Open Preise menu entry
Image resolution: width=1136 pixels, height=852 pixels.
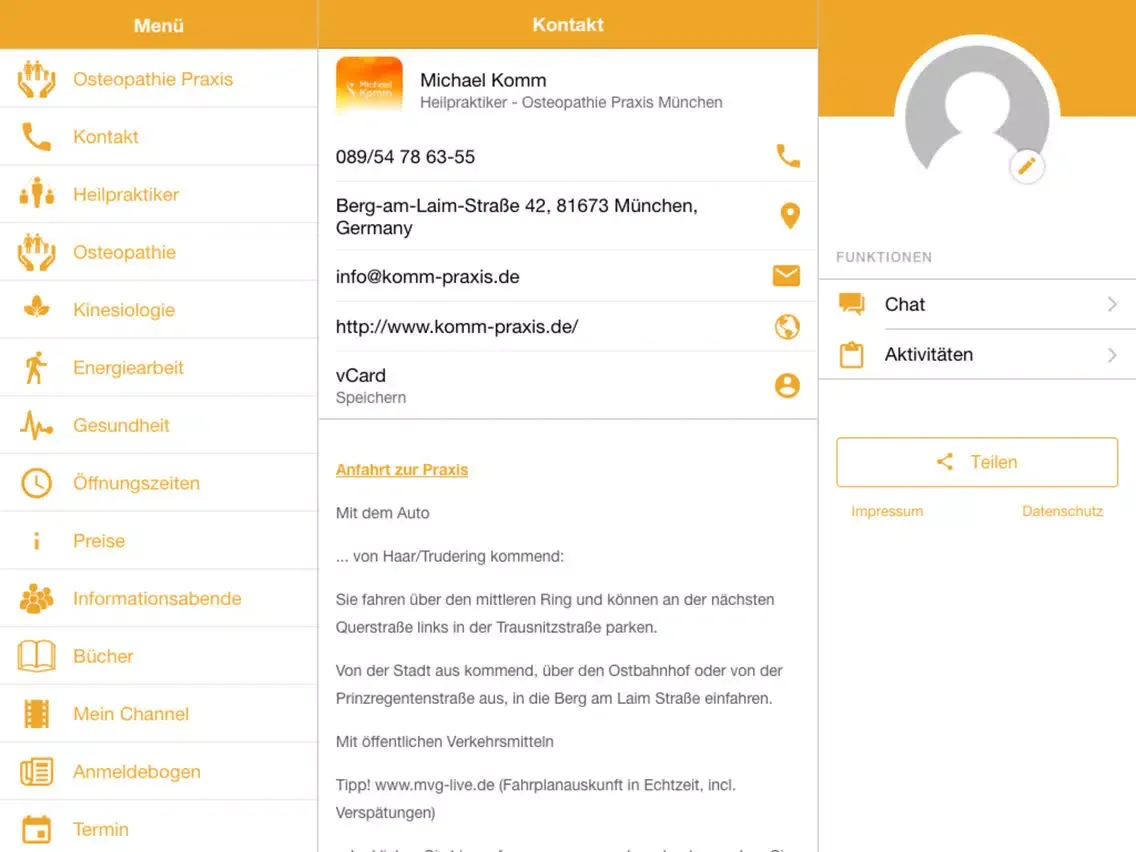(x=159, y=540)
